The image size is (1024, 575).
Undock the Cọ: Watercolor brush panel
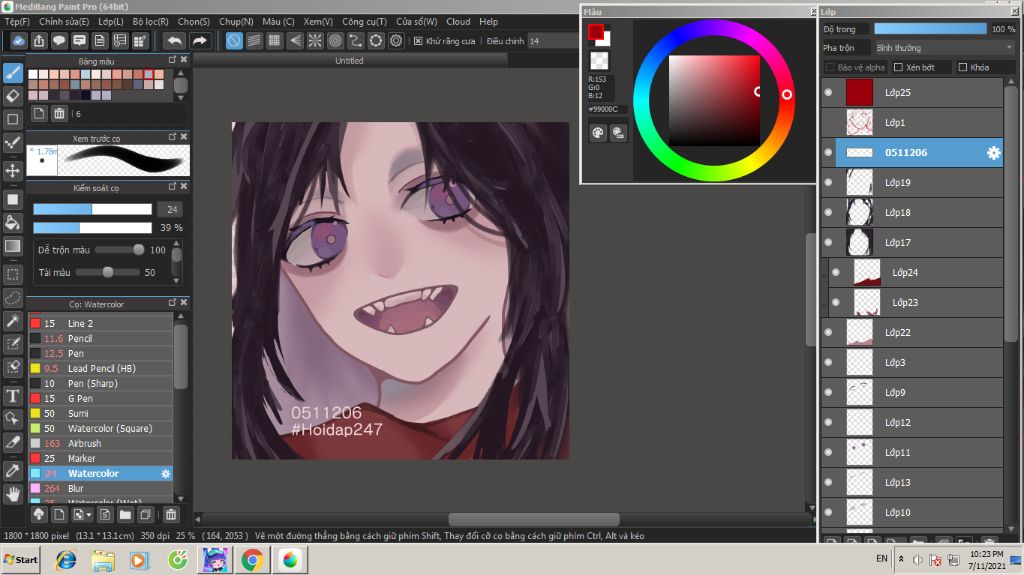pyautogui.click(x=172, y=303)
